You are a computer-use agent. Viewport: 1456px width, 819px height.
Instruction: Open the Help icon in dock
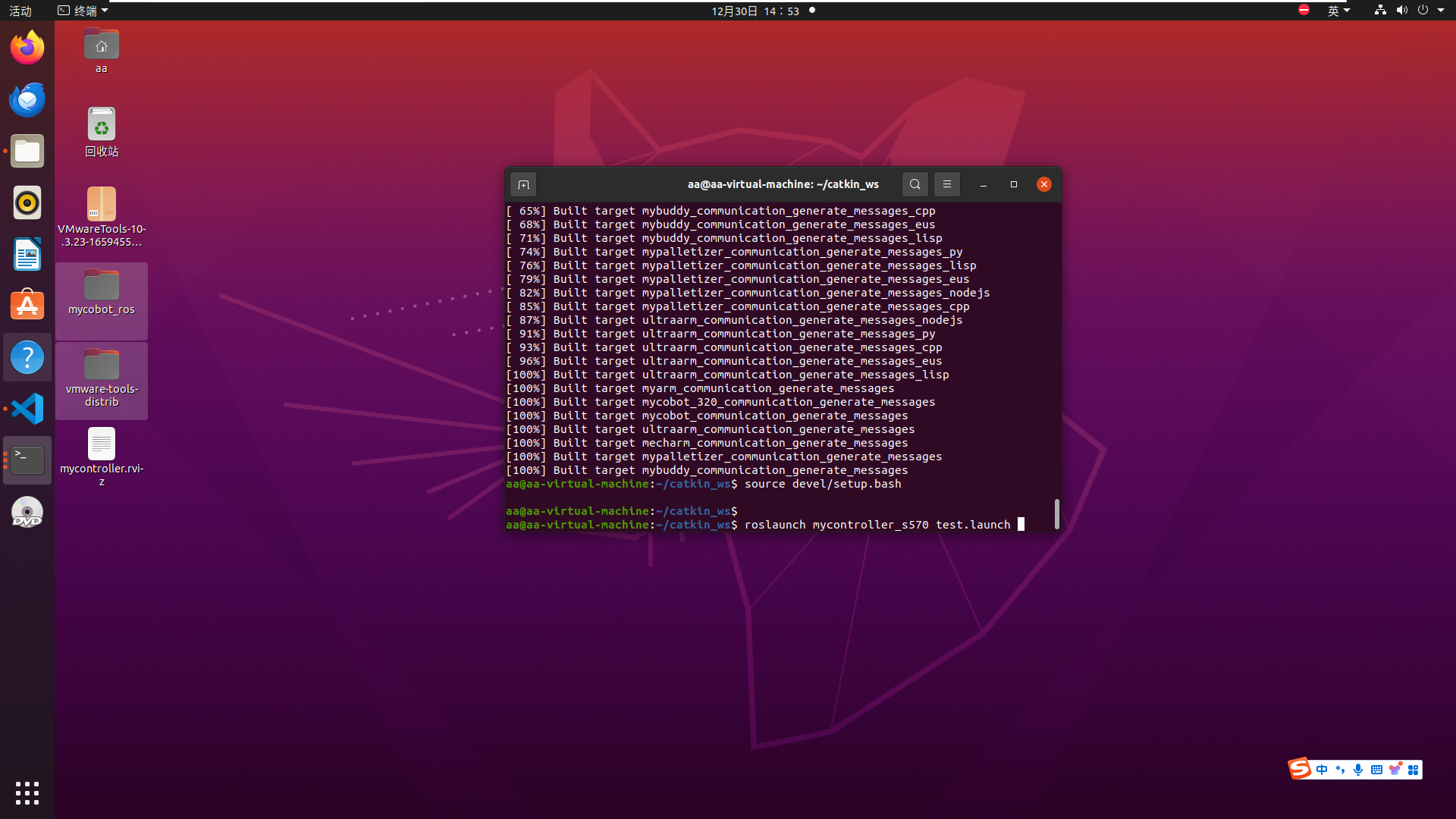tap(27, 357)
